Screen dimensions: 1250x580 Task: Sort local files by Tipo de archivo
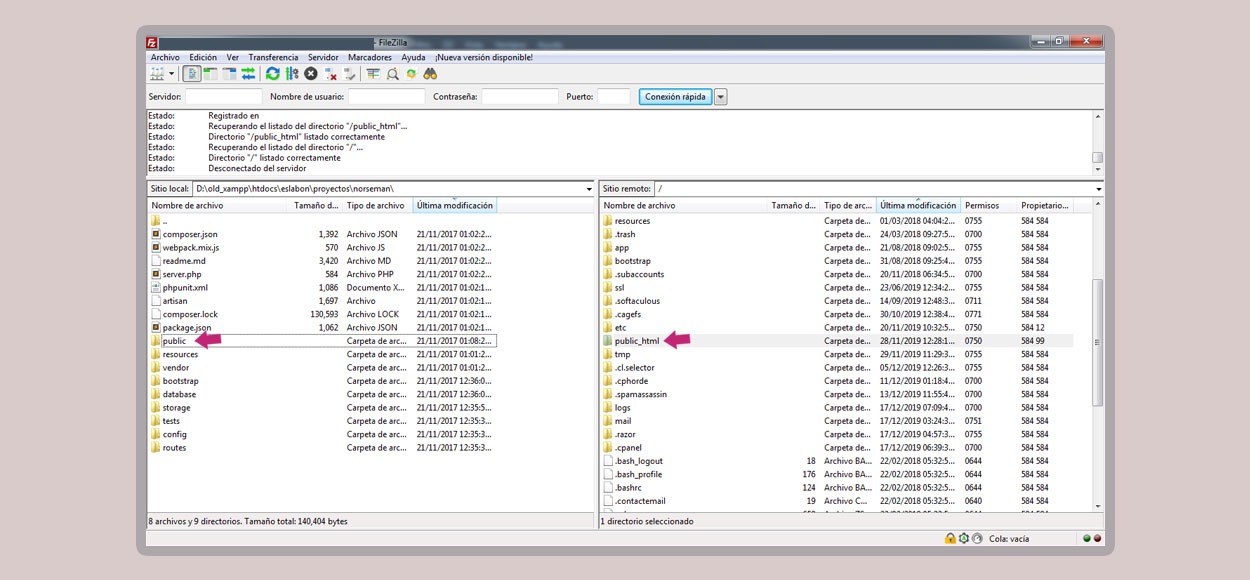[377, 205]
